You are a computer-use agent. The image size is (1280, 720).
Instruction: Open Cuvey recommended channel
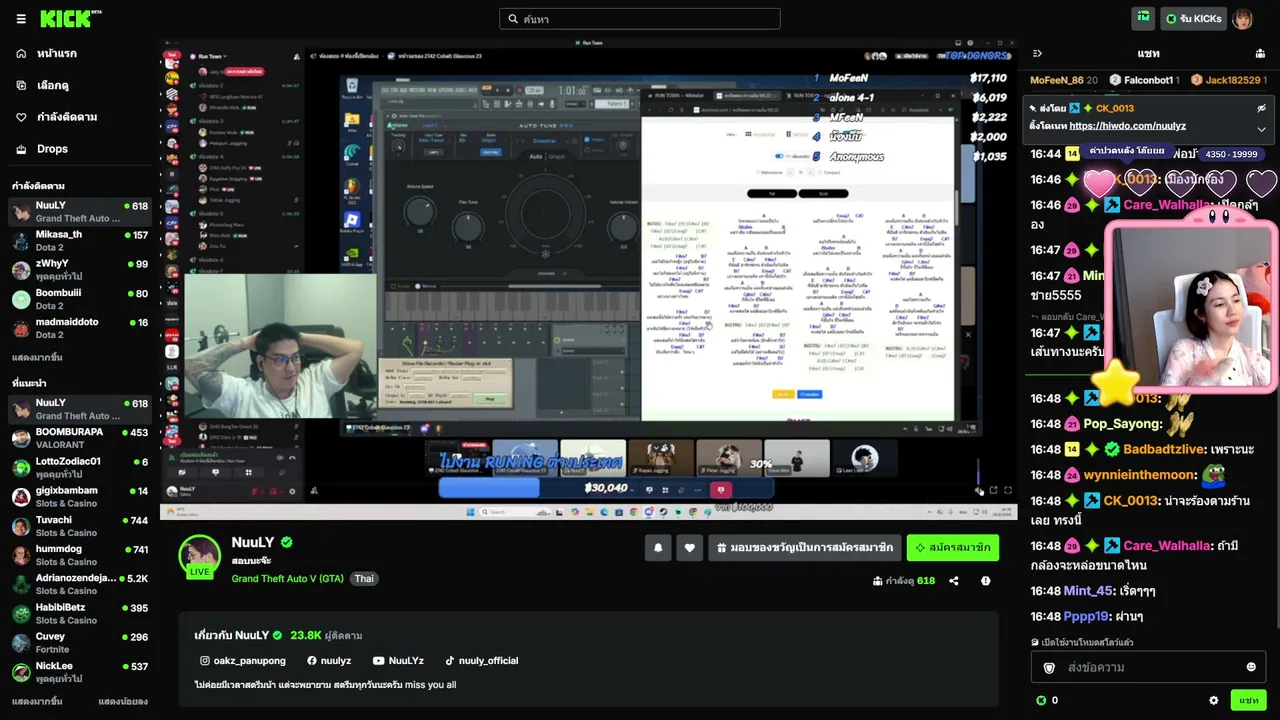point(80,642)
